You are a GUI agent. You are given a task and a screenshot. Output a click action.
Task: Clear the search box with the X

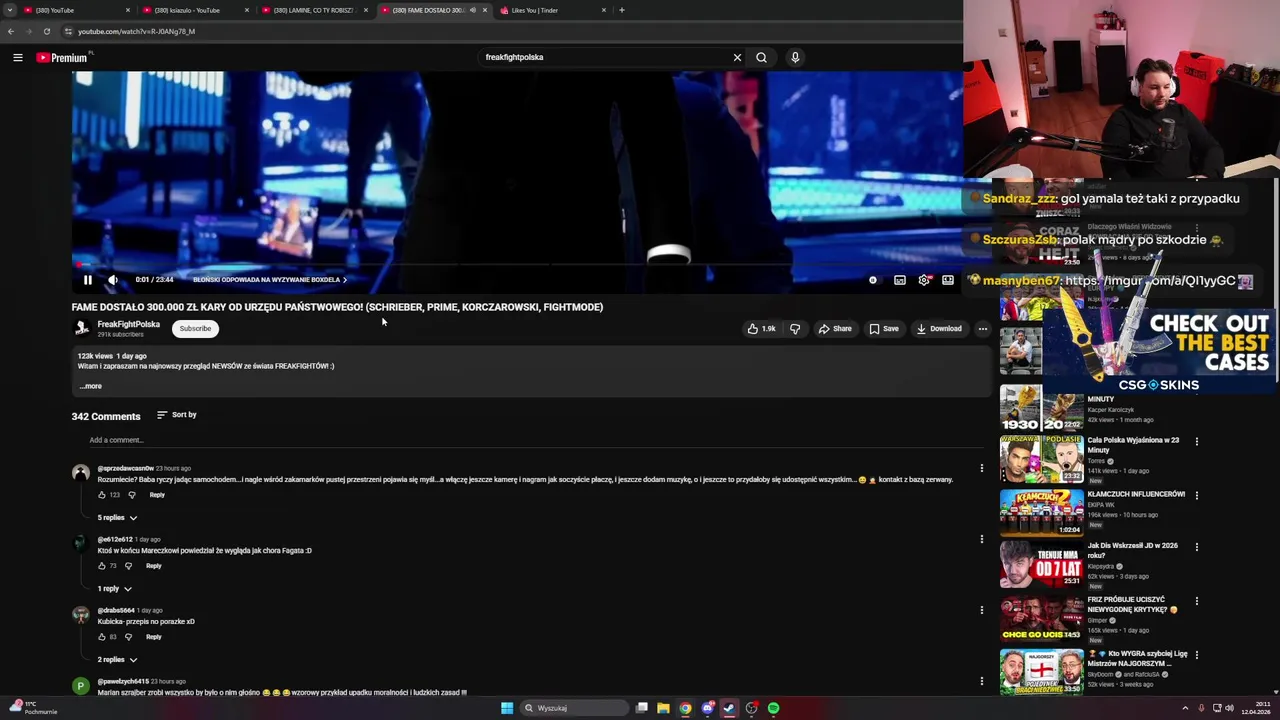click(x=737, y=57)
